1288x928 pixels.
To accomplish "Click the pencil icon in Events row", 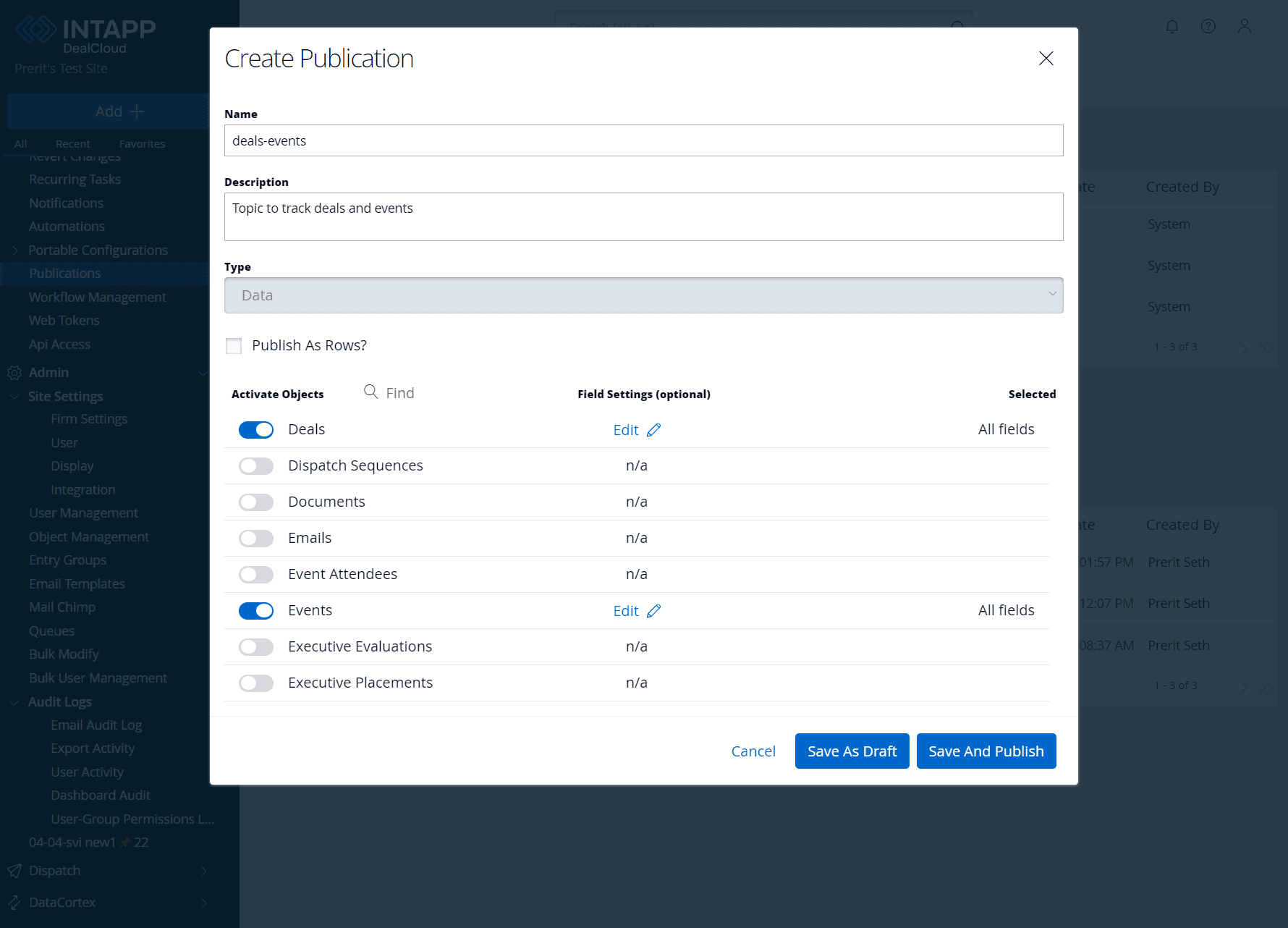I will tap(654, 611).
